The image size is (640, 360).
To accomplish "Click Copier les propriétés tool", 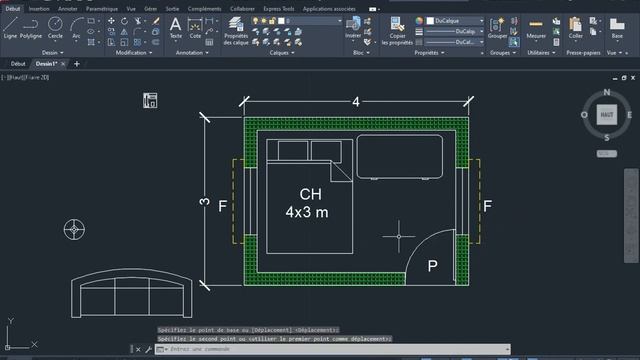I will [x=397, y=31].
